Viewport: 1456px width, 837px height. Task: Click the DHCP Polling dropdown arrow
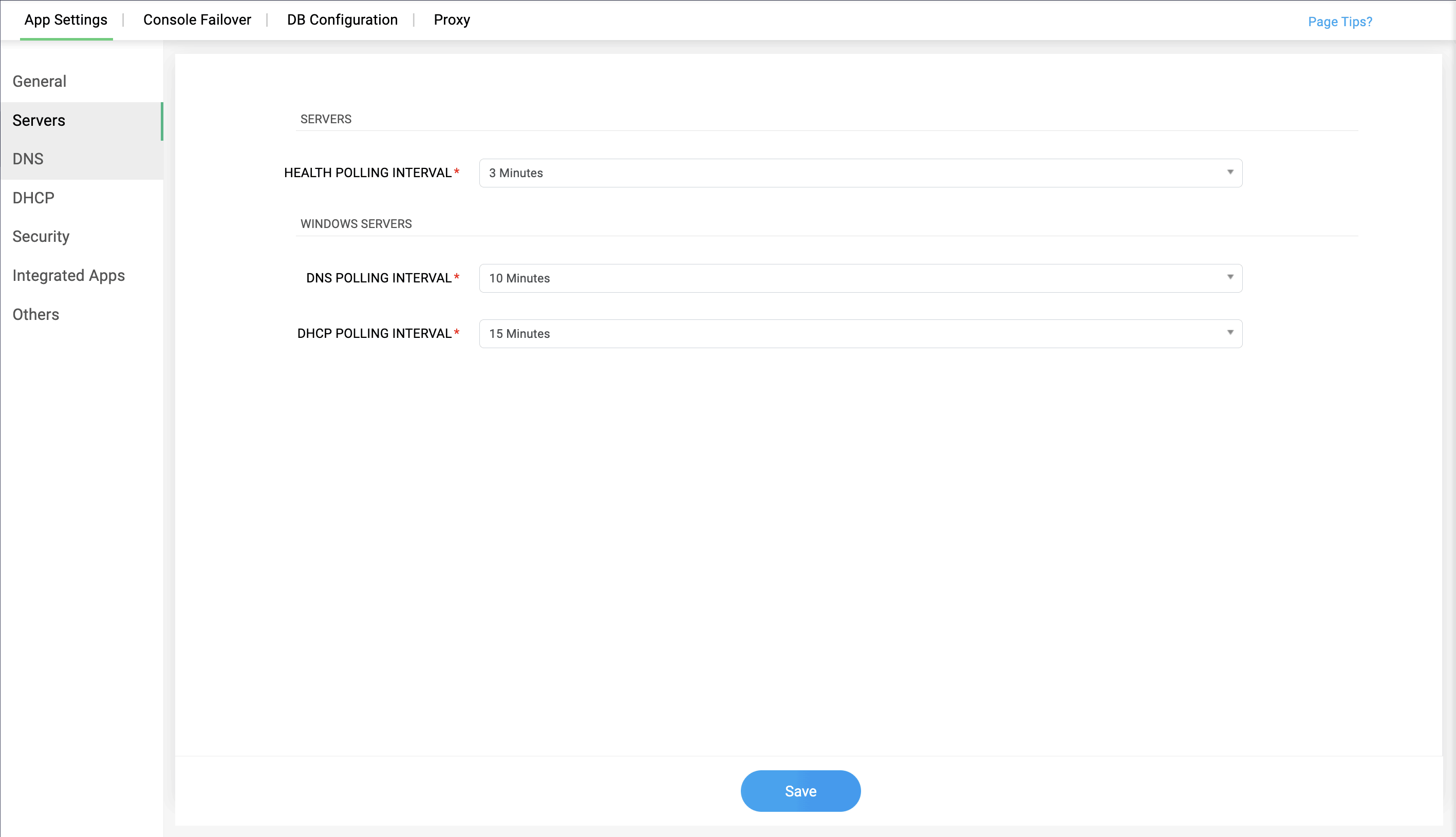point(1230,333)
